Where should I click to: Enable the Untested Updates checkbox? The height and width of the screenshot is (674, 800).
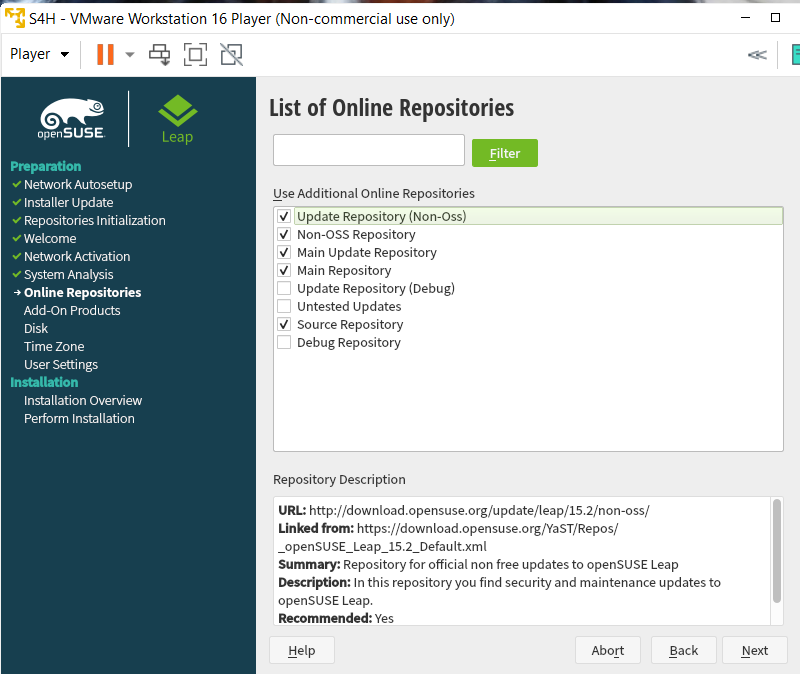[x=284, y=306]
